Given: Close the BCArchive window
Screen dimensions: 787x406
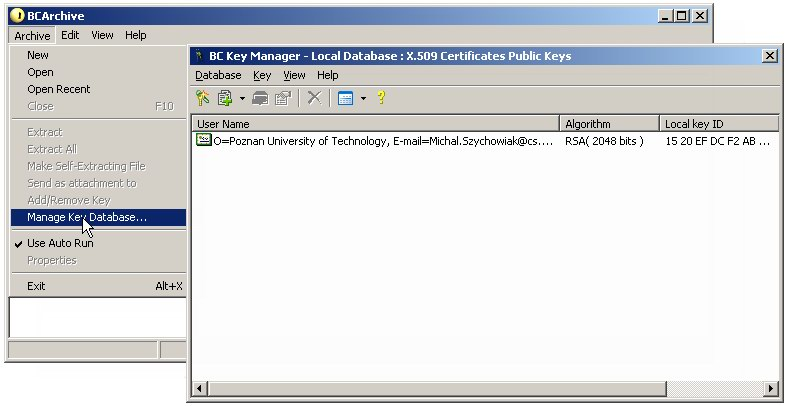Looking at the screenshot, I should tap(700, 16).
